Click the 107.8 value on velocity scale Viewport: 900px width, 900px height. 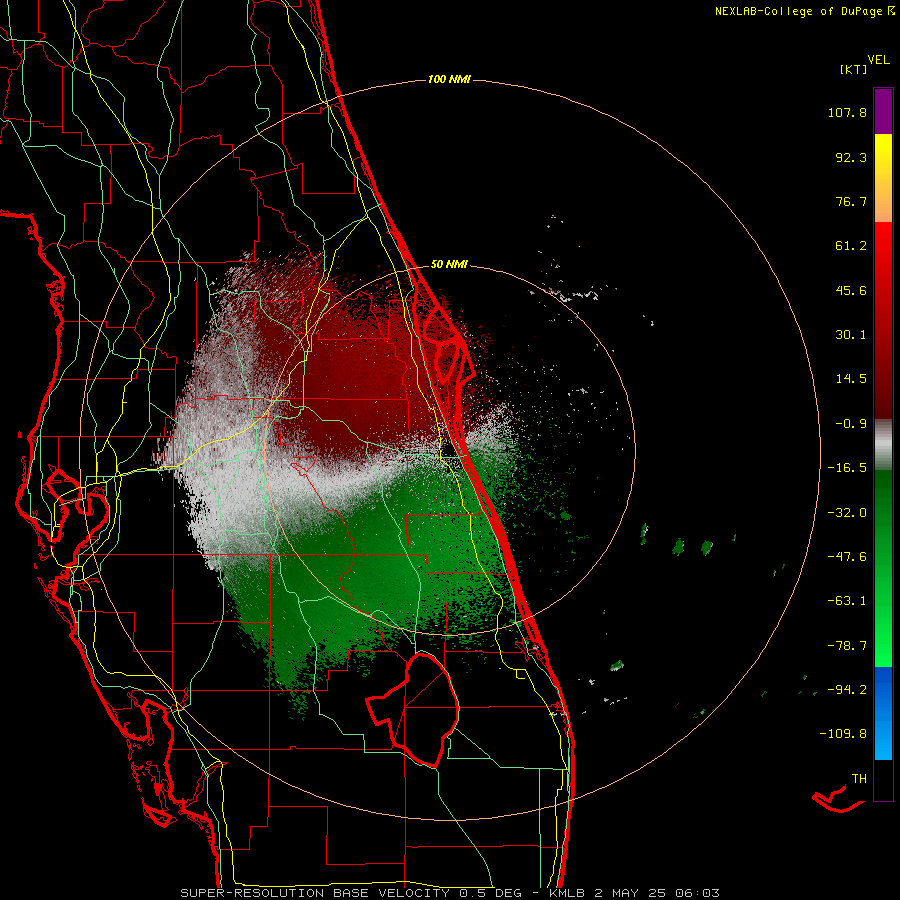(847, 112)
